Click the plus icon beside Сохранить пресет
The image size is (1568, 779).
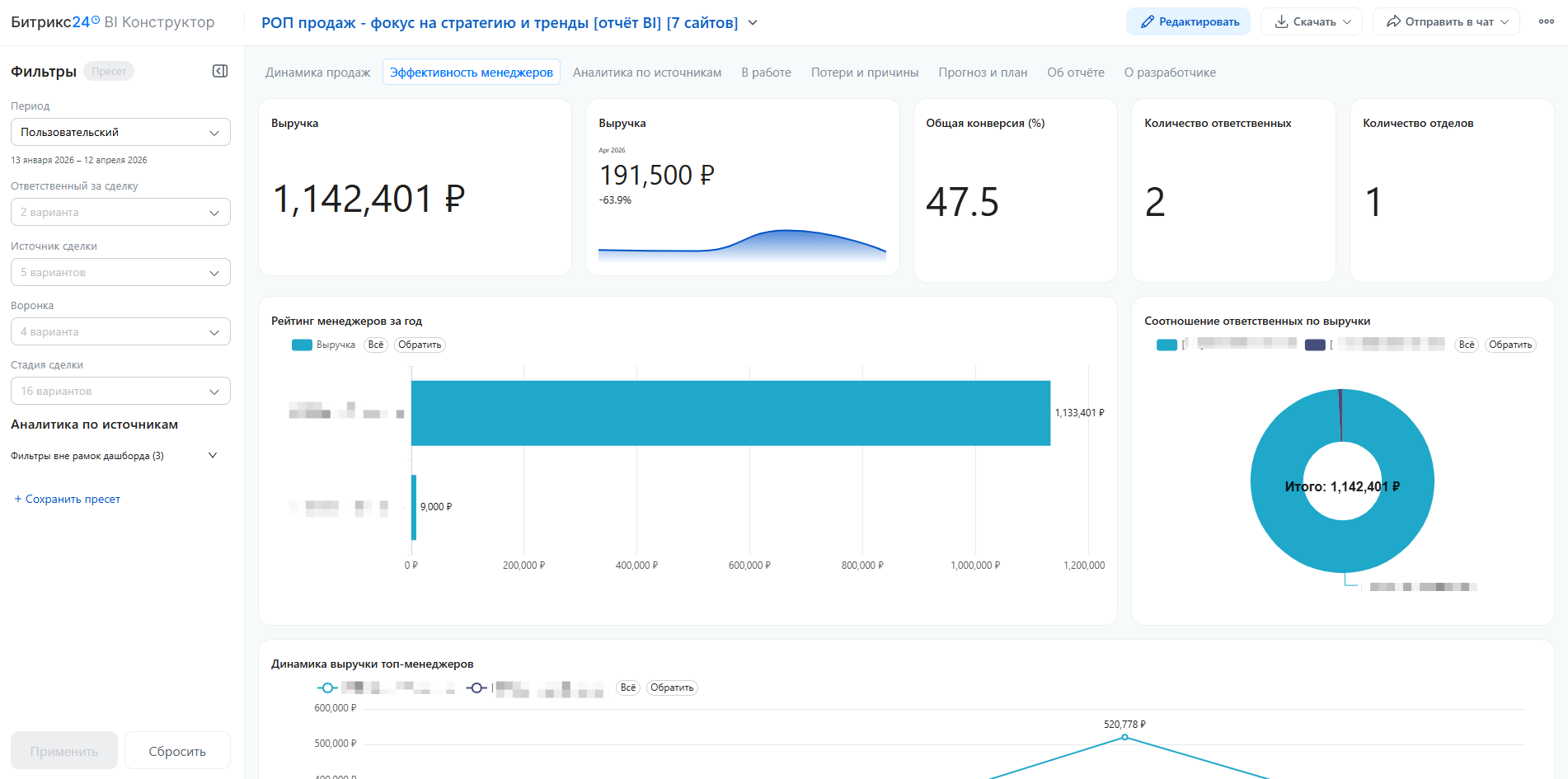tap(17, 500)
